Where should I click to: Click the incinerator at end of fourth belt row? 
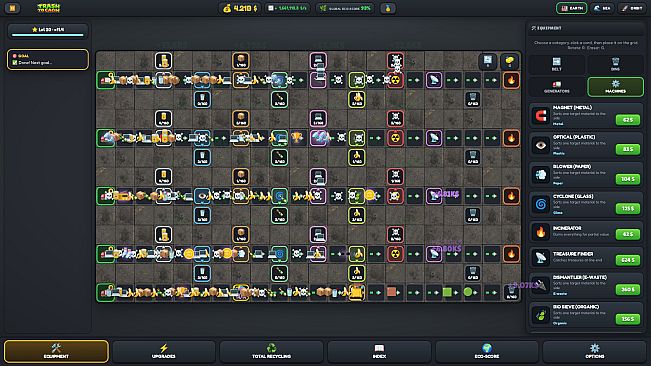click(511, 254)
